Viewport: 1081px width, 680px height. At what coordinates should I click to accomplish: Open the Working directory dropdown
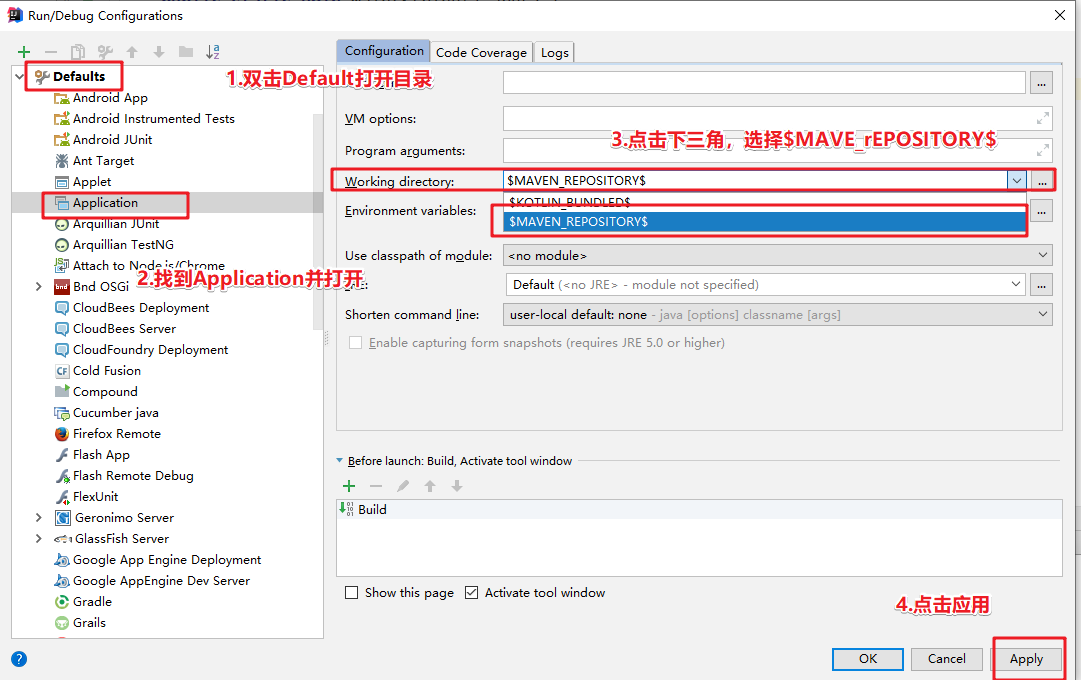coord(1017,180)
